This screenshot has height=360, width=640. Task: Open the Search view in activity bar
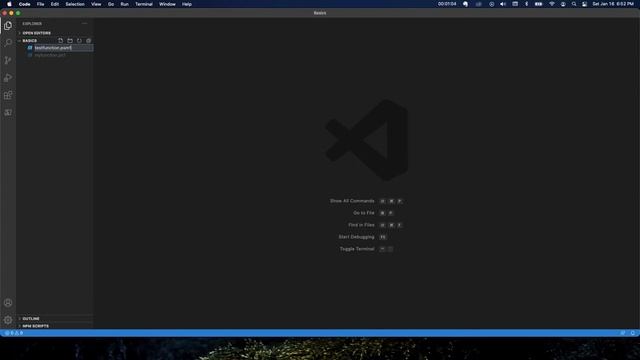[8, 42]
